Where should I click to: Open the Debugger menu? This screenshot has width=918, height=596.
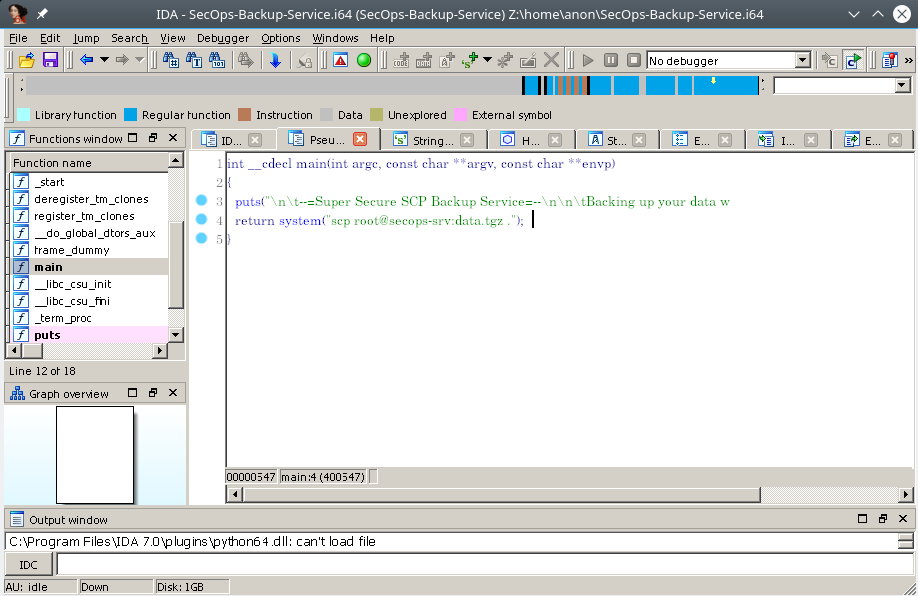(223, 38)
